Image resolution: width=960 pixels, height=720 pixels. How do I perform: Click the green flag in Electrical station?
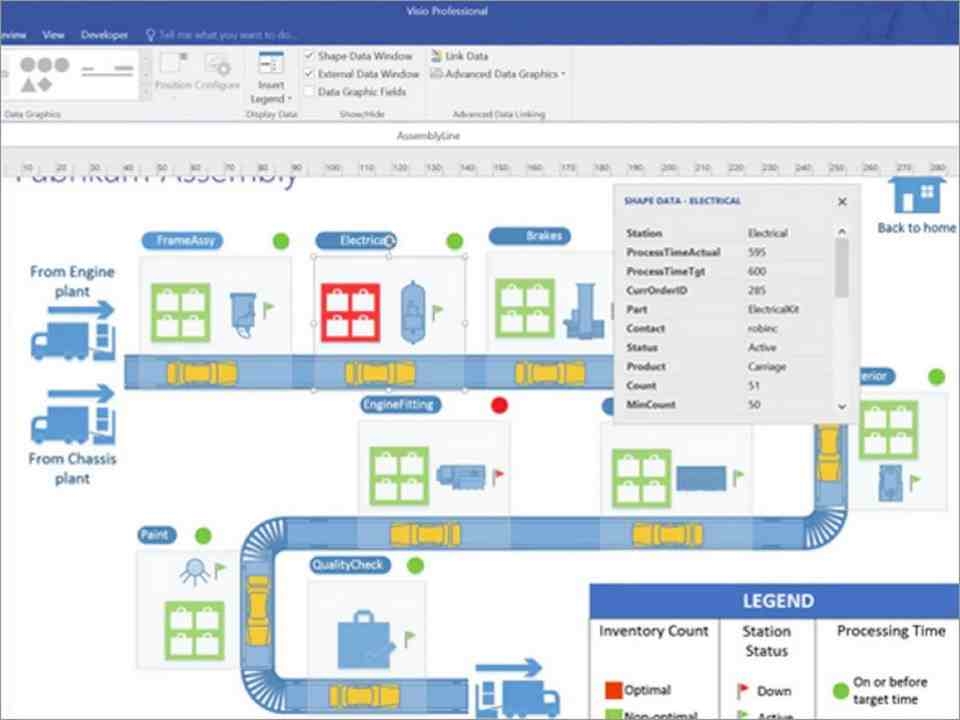(437, 312)
